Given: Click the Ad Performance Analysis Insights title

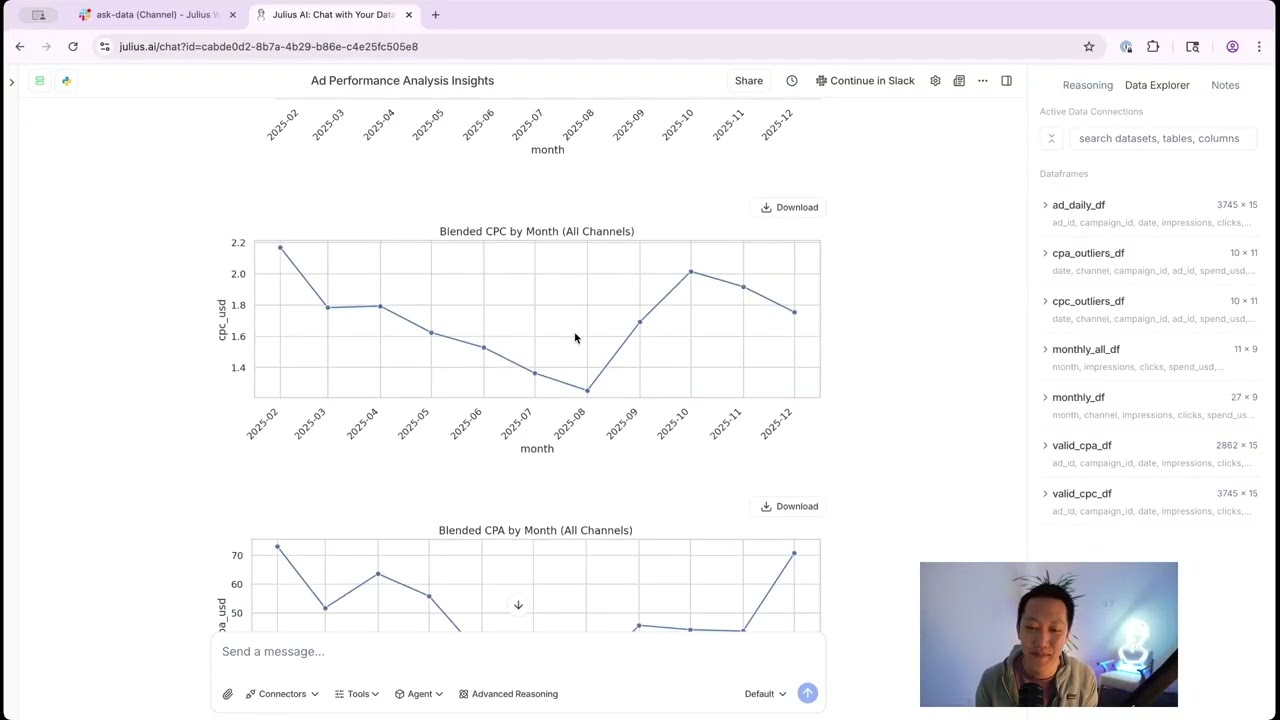Looking at the screenshot, I should click(402, 81).
